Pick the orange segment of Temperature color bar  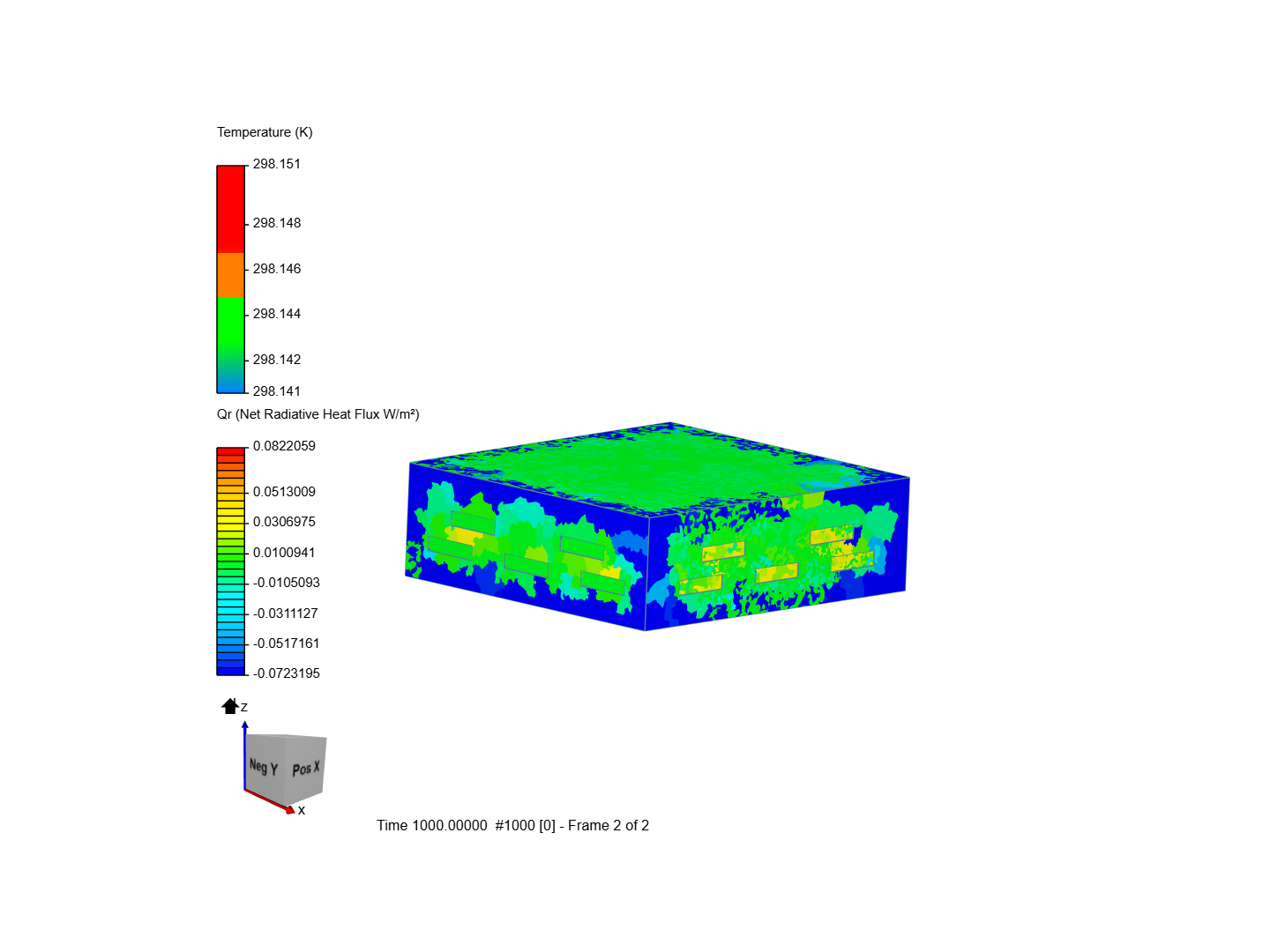click(231, 275)
